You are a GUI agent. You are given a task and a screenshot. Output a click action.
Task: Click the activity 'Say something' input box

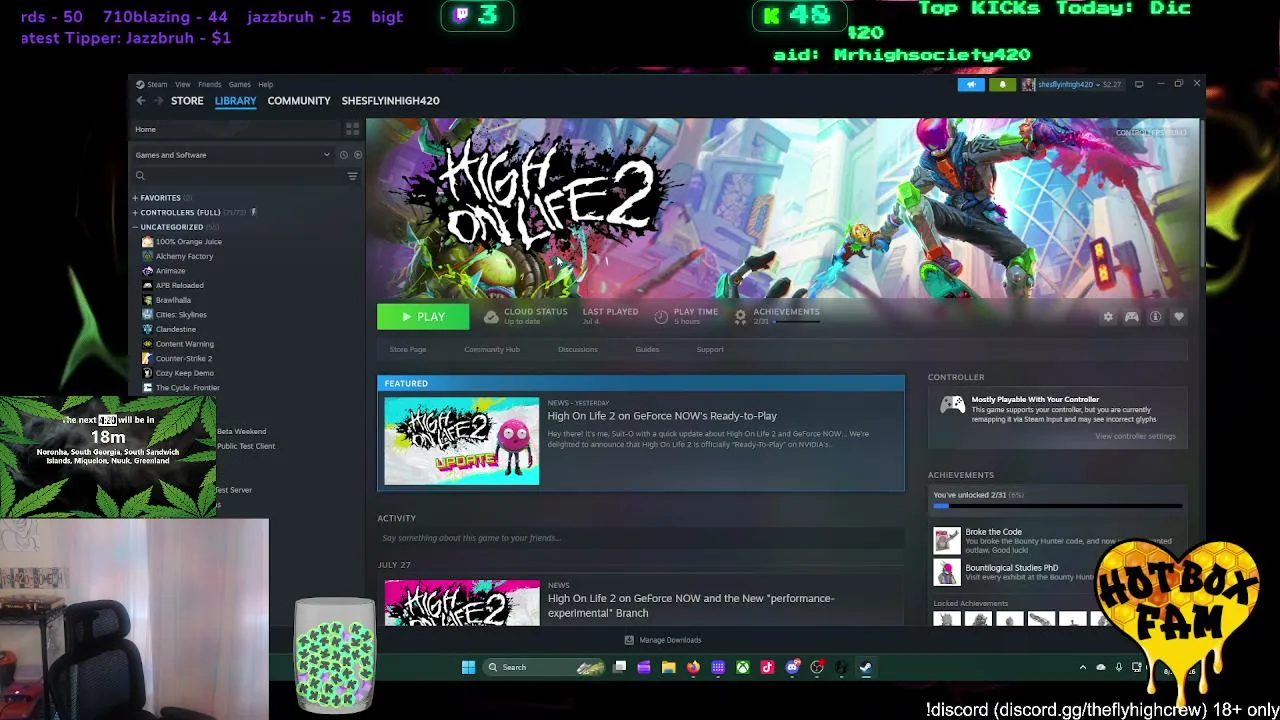coord(640,538)
